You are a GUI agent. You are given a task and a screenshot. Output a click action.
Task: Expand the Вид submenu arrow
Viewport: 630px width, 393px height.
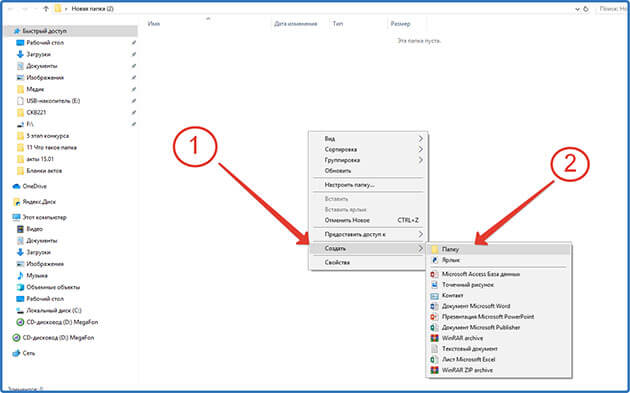click(x=420, y=139)
